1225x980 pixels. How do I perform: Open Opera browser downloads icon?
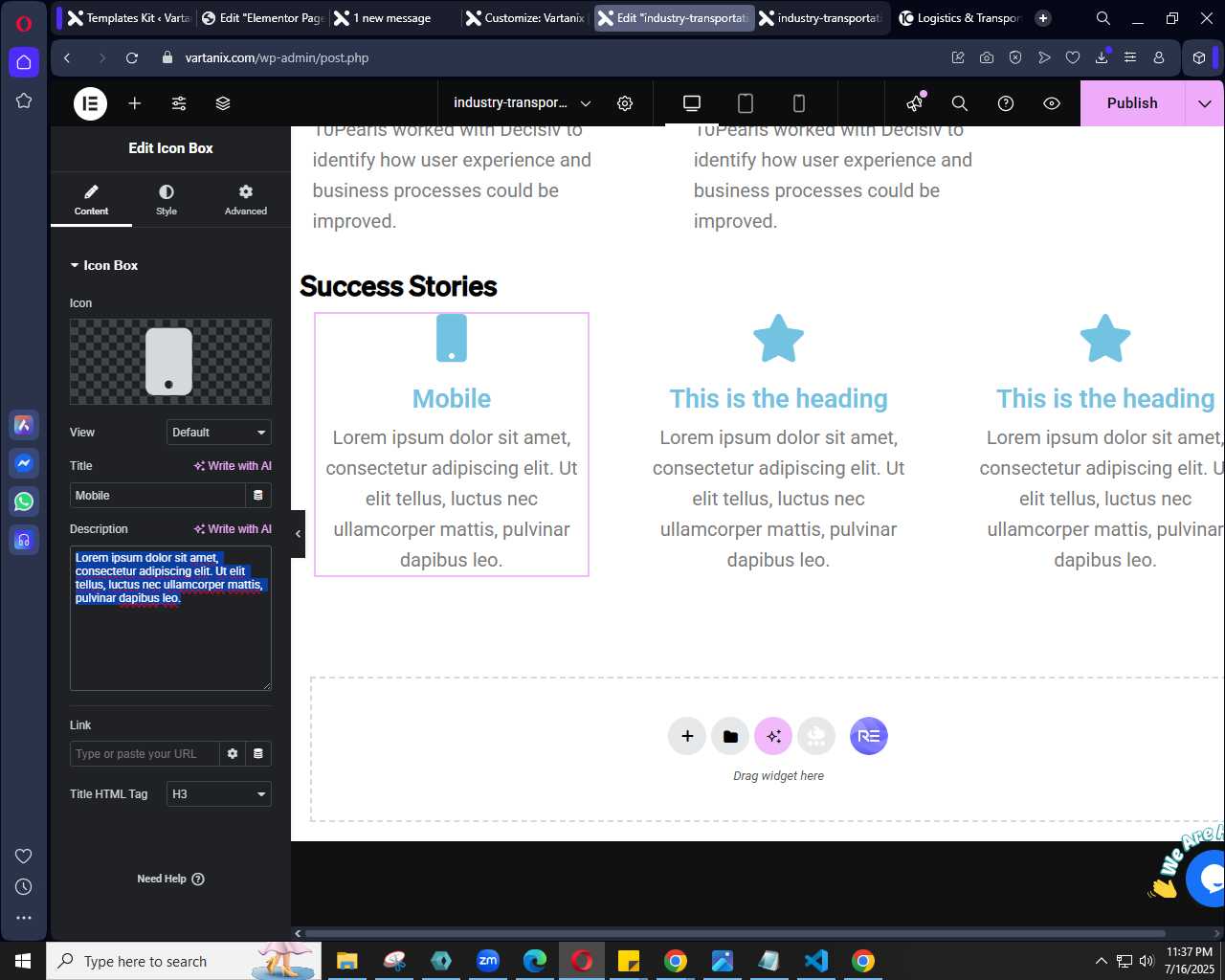click(x=1102, y=58)
